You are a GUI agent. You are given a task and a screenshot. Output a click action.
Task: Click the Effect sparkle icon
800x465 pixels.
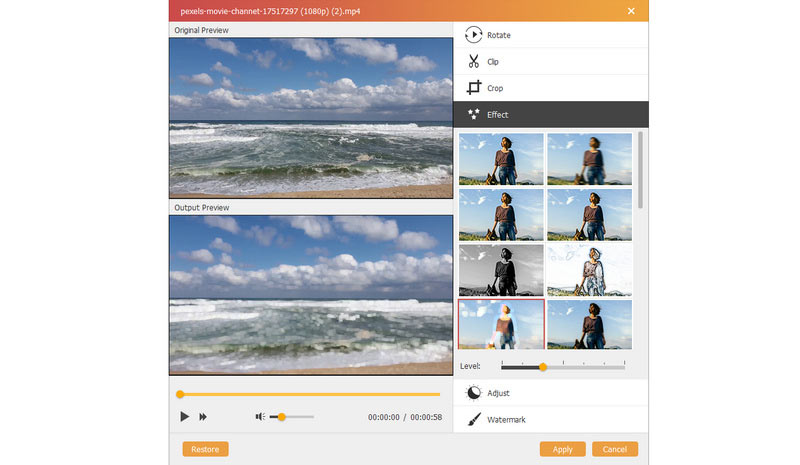click(474, 114)
